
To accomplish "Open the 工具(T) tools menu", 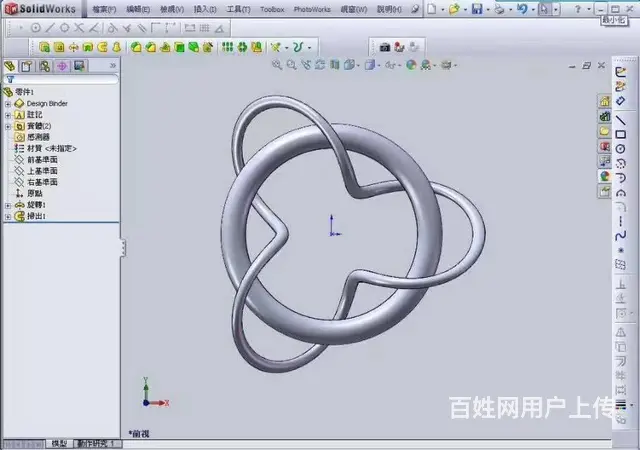I will [238, 9].
